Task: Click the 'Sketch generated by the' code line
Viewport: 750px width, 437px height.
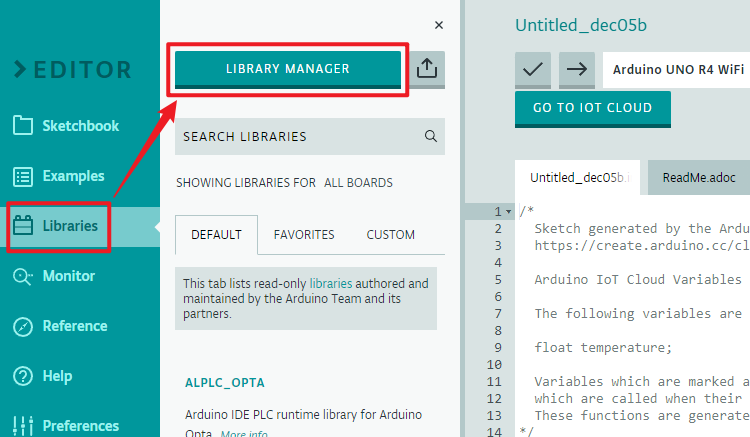Action: point(642,229)
